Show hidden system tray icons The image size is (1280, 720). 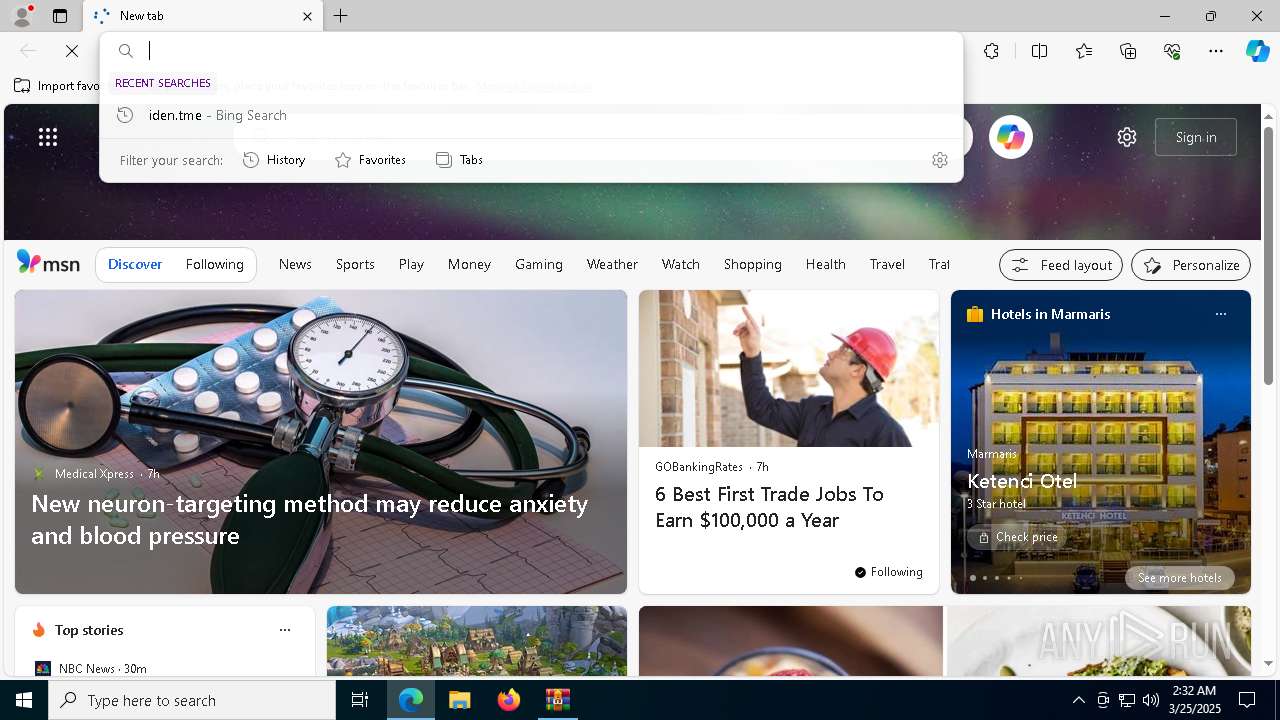(1078, 700)
